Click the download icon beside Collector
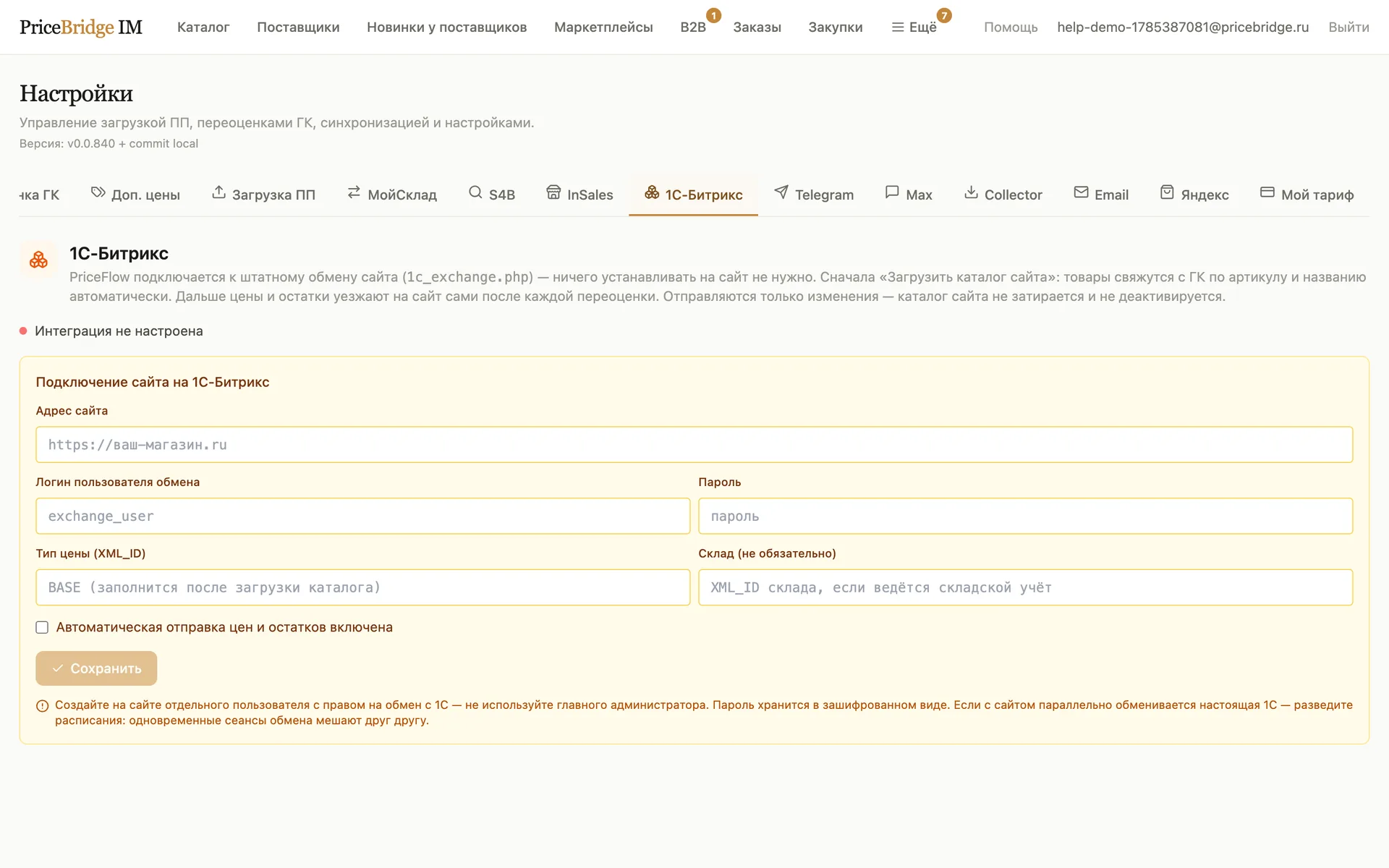This screenshot has height=868, width=1389. point(971,192)
